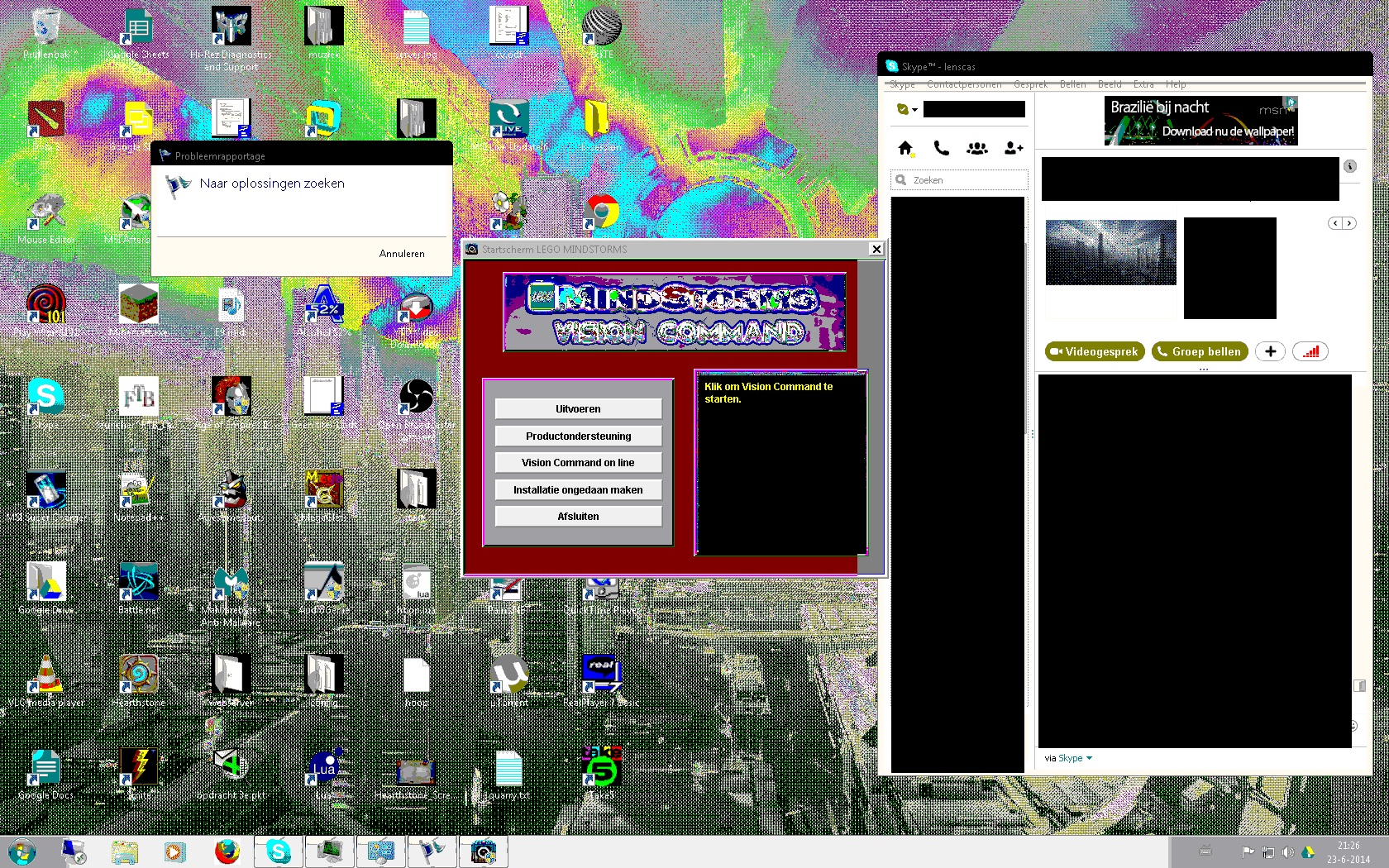
Task: Open Lua desktop icon
Action: click(x=323, y=774)
